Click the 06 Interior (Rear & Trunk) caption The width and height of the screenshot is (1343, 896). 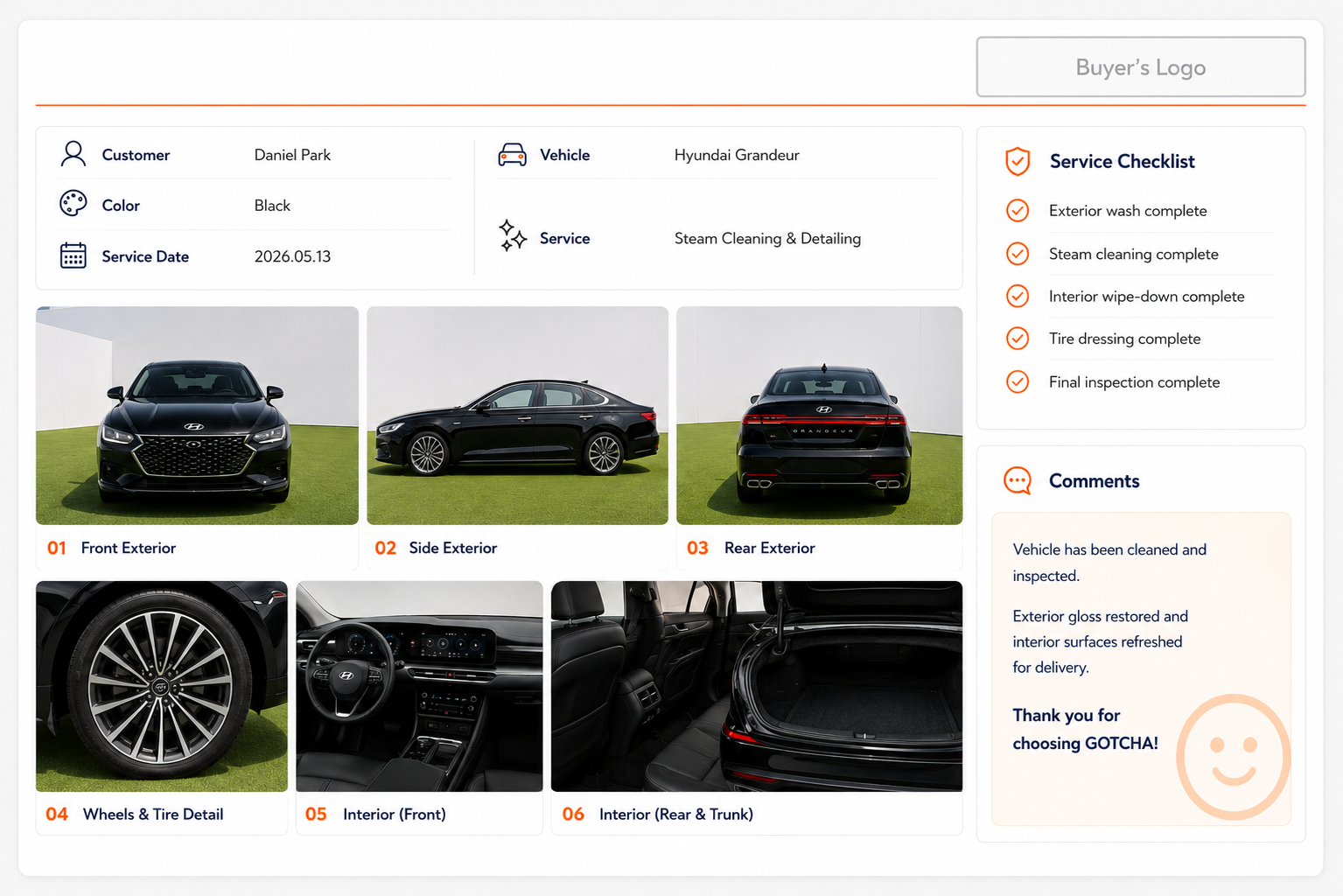[657, 814]
